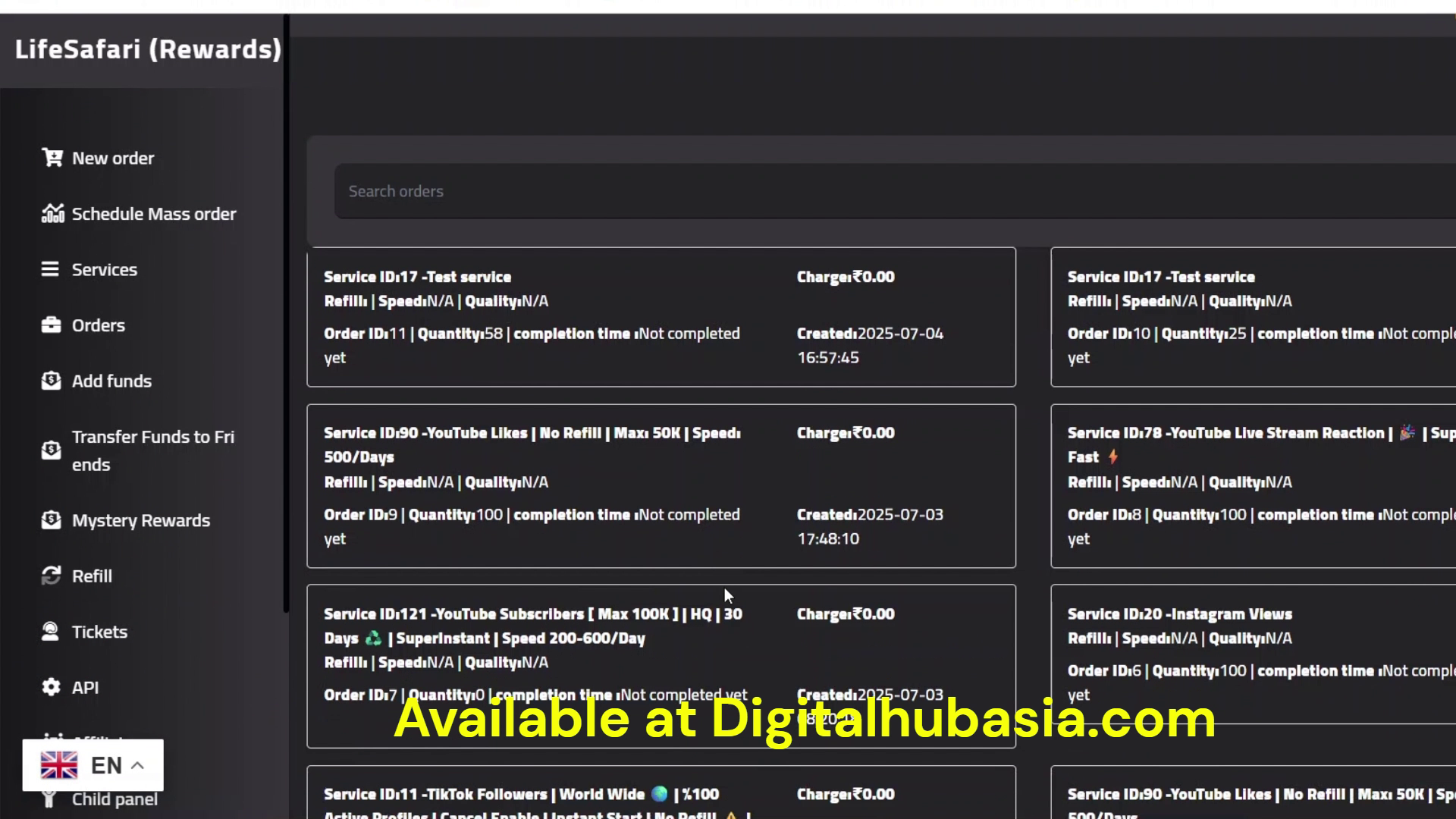The image size is (1456, 819).
Task: Click the Refill arrows icon
Action: point(51,576)
